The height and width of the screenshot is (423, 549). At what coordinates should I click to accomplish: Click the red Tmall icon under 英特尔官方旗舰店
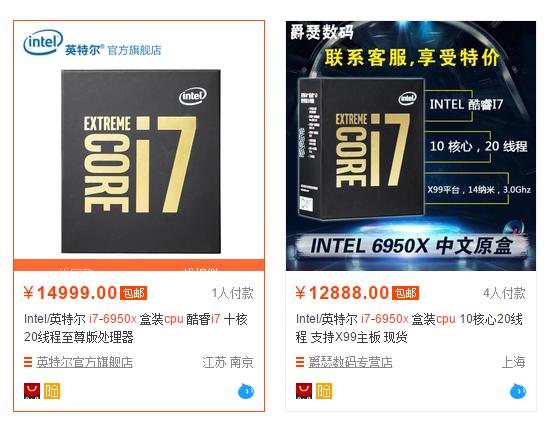pyautogui.click(x=32, y=391)
